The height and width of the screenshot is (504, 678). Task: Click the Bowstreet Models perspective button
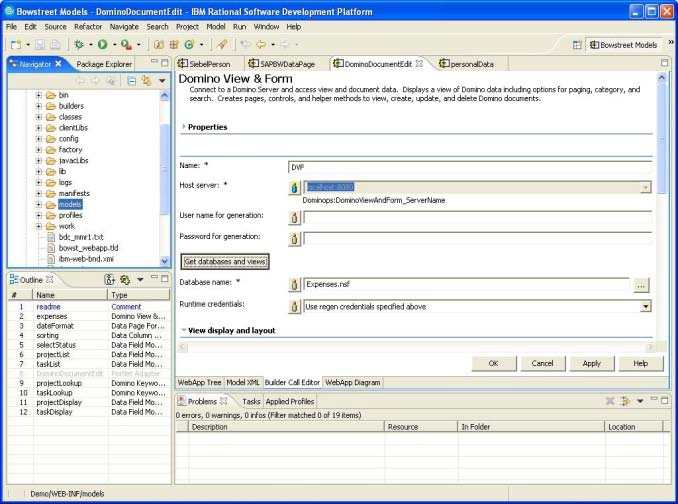(624, 45)
